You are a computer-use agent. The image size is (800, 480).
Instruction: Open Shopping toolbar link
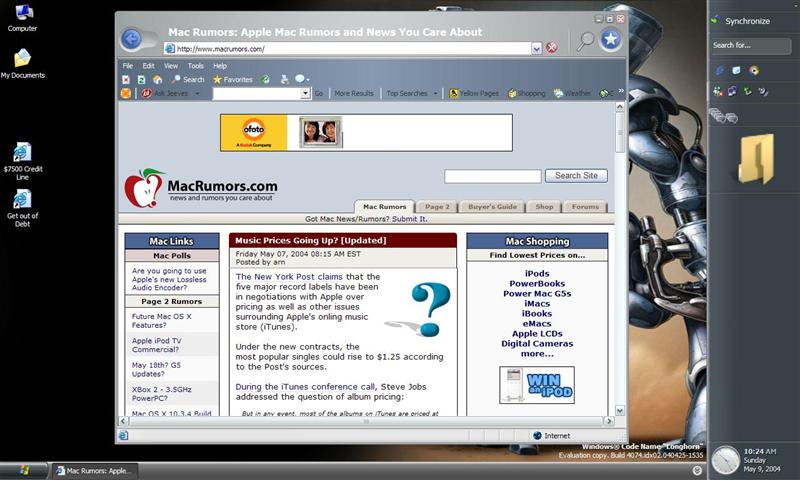(x=527, y=93)
